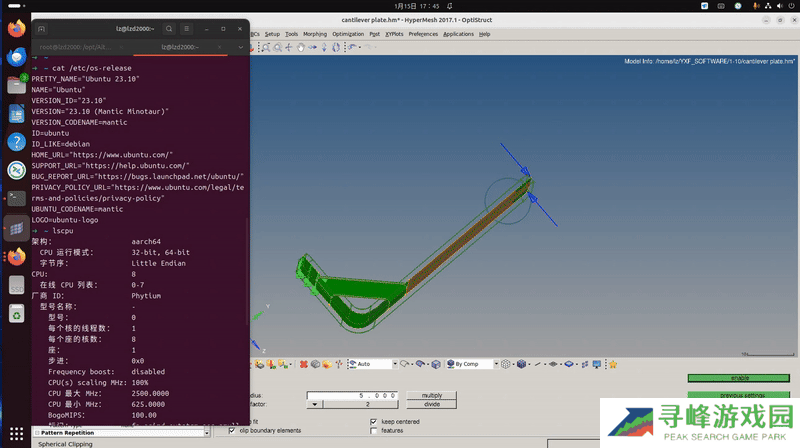Open Firefox from the top of dock
800x448 pixels.
pyautogui.click(x=16, y=28)
